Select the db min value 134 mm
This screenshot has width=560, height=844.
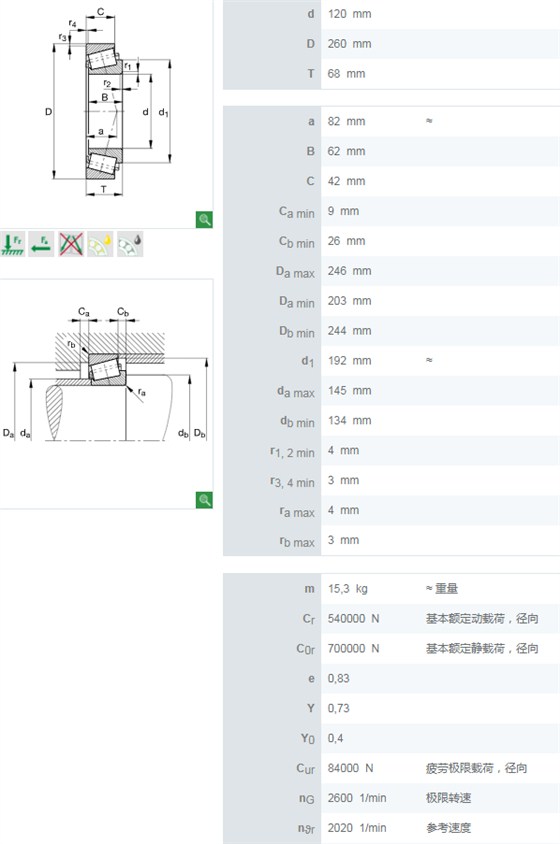pos(349,420)
